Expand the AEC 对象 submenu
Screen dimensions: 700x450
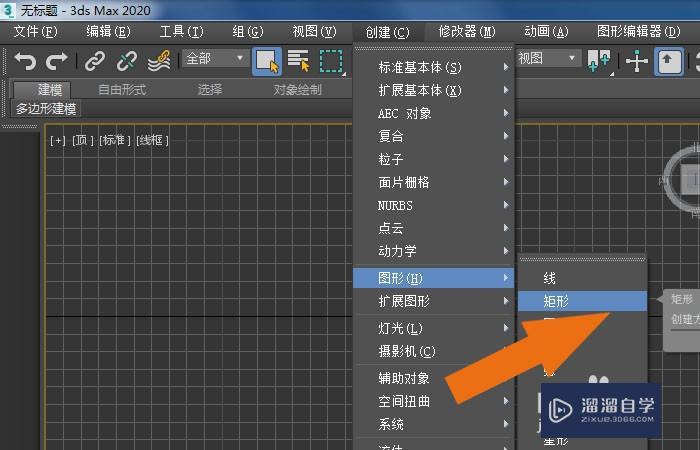point(433,113)
